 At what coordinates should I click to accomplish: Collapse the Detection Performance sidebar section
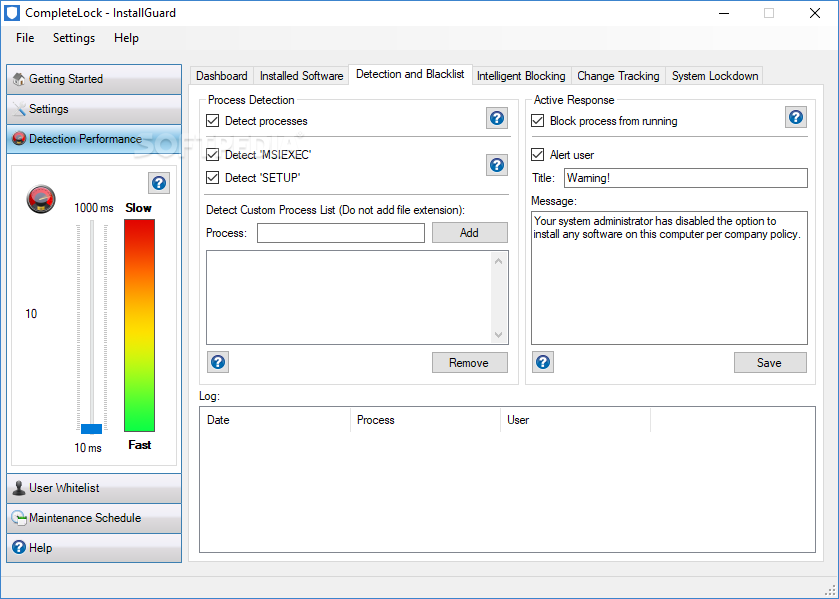[x=94, y=139]
